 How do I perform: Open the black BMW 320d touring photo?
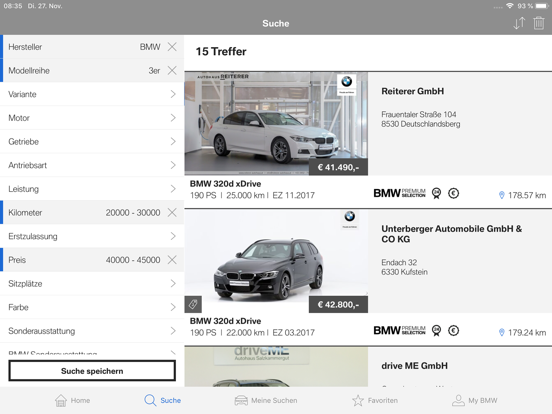point(276,261)
